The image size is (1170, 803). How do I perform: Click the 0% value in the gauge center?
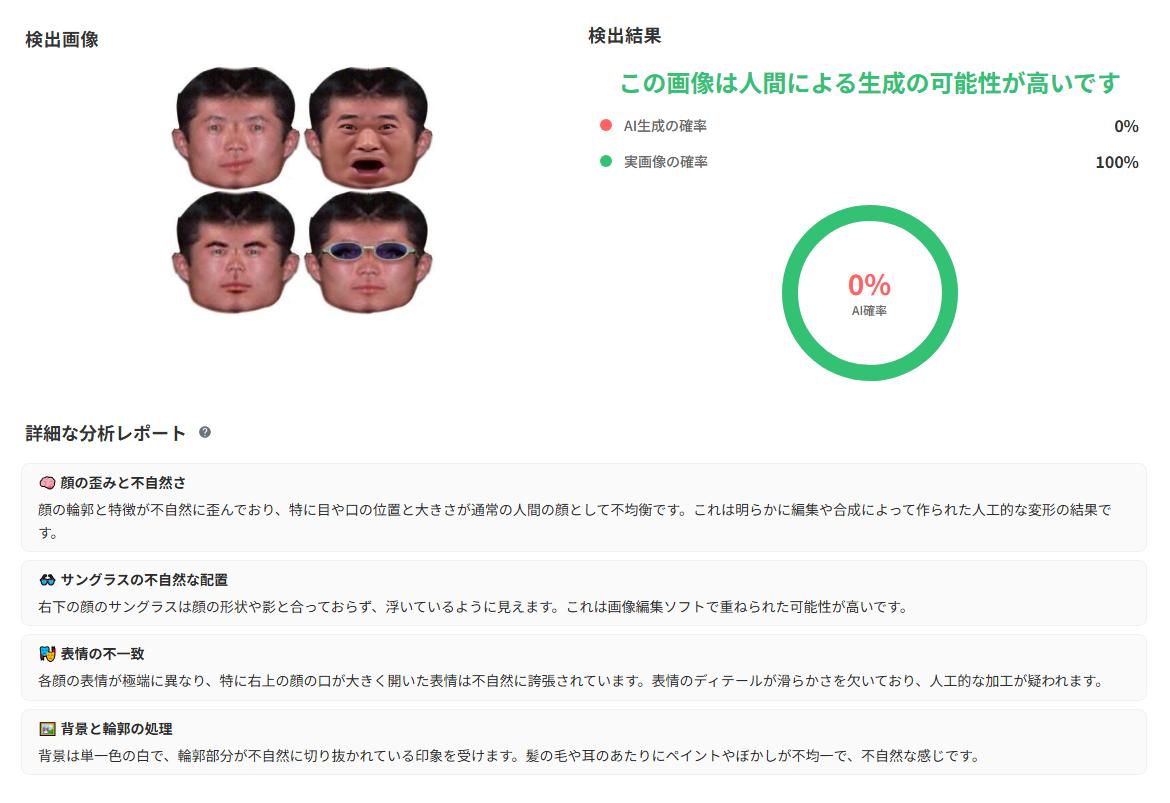pos(869,284)
